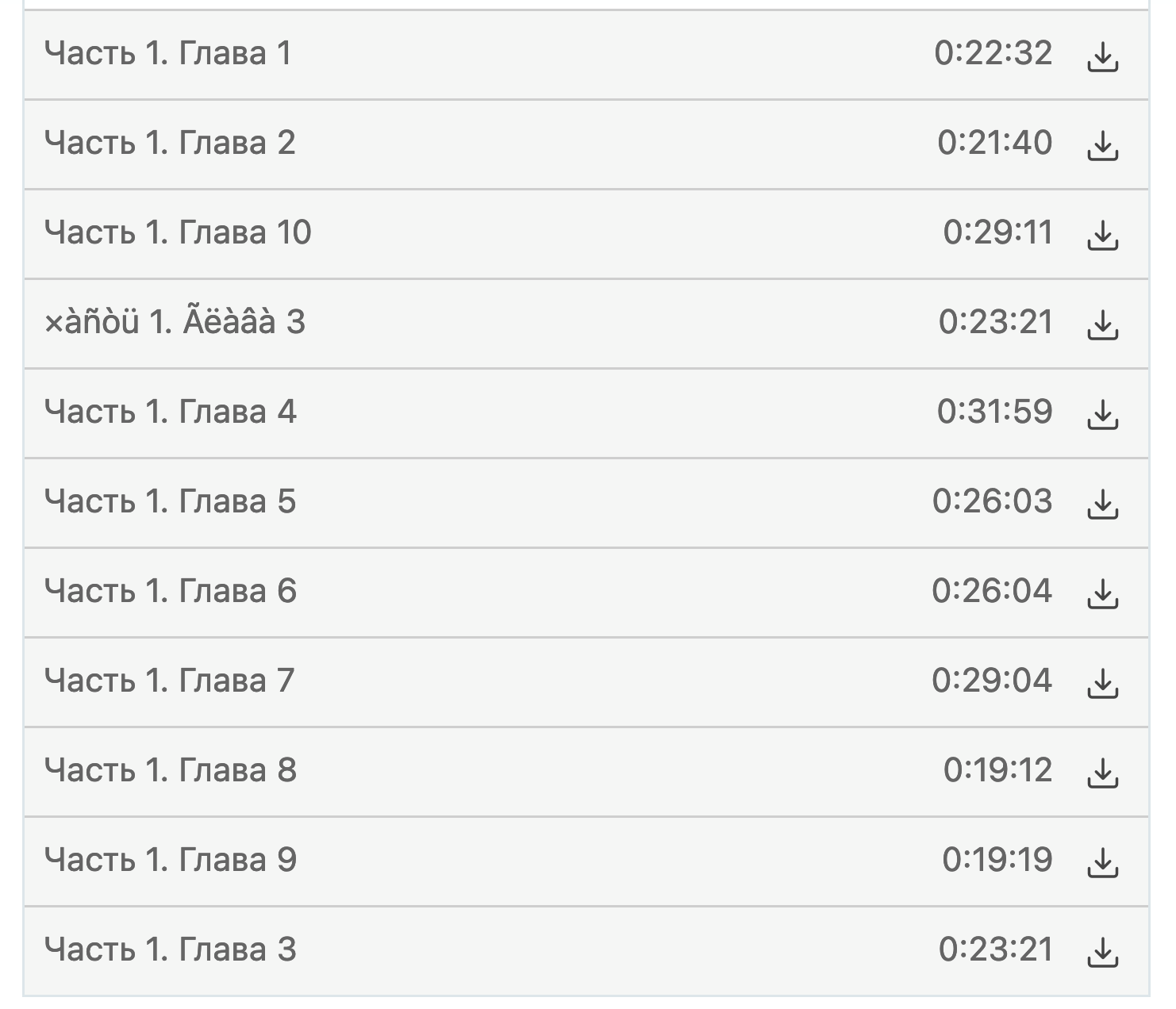Open the track with garbled title text

pyautogui.click(x=175, y=323)
